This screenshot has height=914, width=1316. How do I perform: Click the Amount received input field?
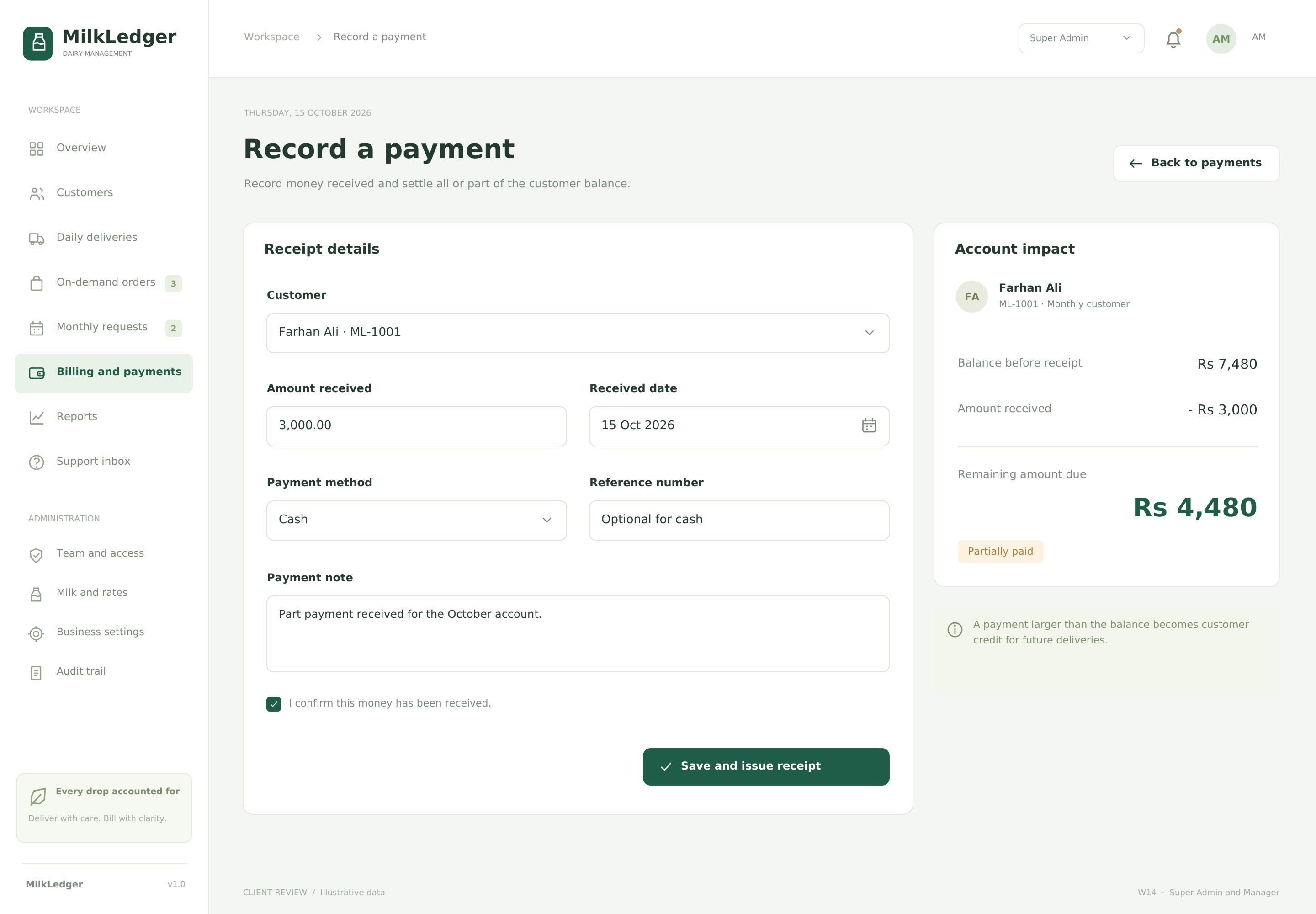click(416, 426)
